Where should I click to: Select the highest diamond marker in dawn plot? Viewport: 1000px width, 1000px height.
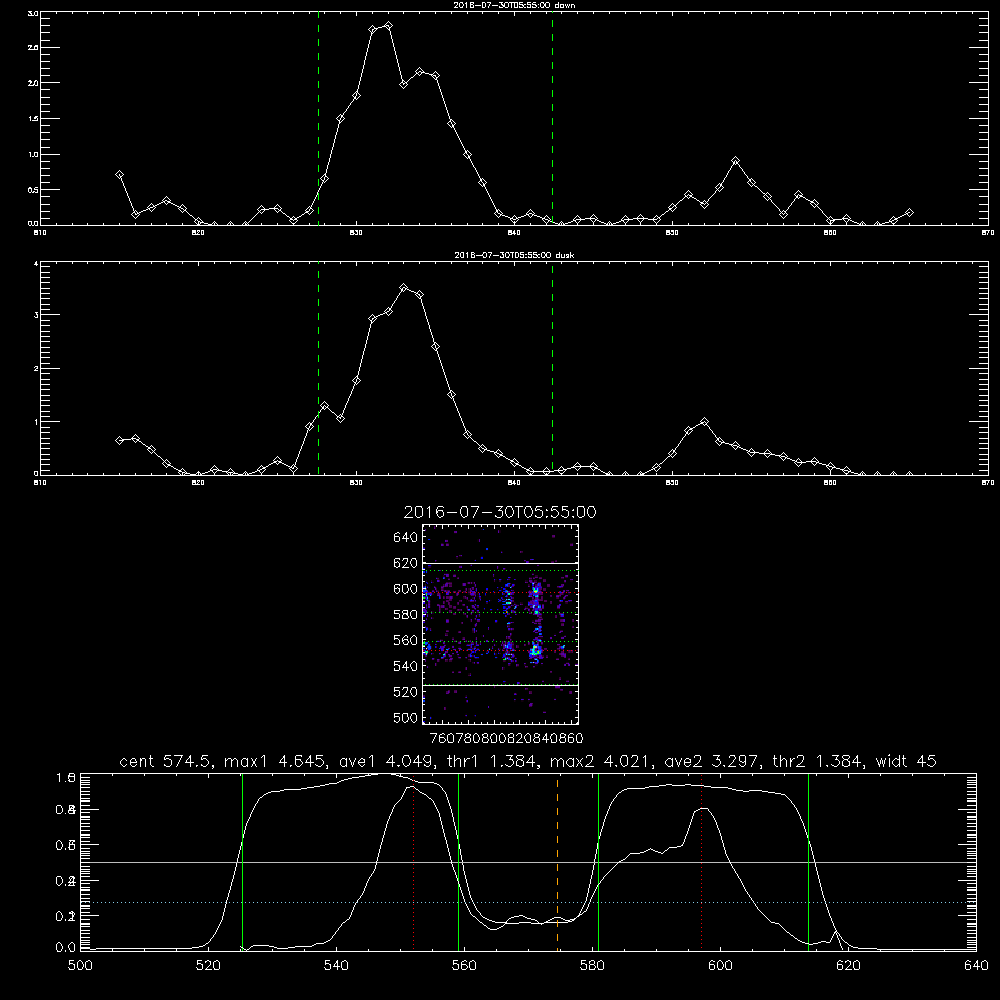tap(388, 26)
